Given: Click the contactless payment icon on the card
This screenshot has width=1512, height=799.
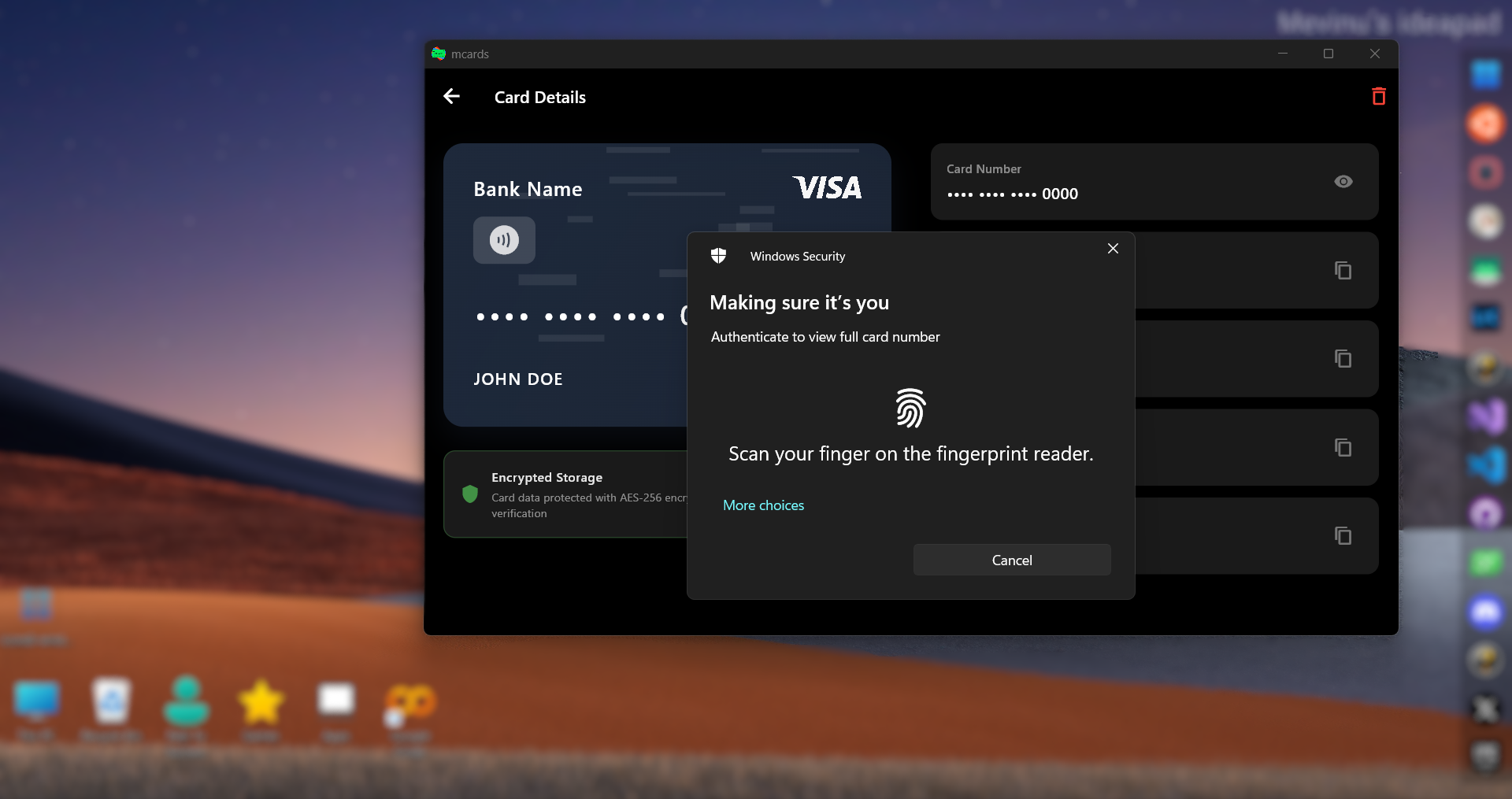Looking at the screenshot, I should tap(504, 240).
